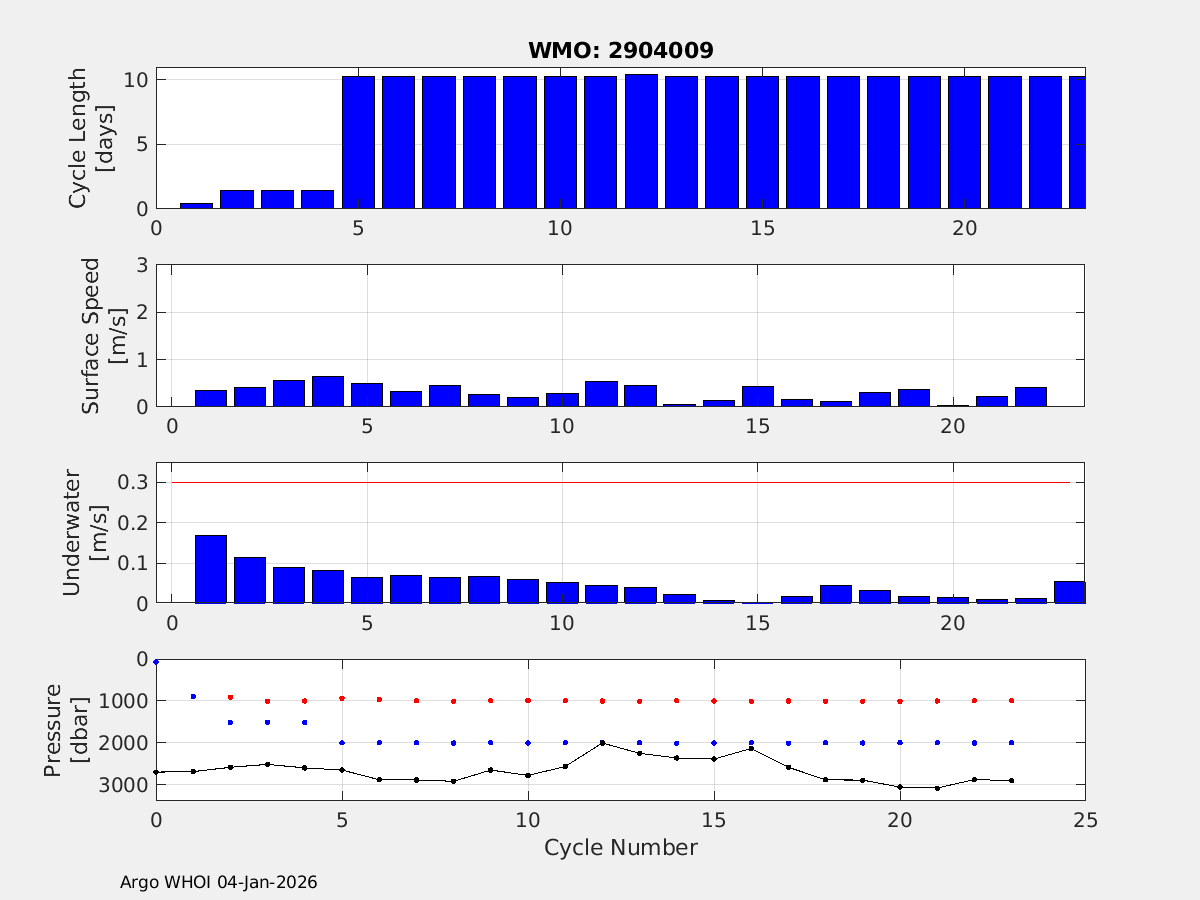This screenshot has height=900, width=1200.
Task: Select the last Surface Speed bar at cycle 22
Action: click(x=1030, y=396)
